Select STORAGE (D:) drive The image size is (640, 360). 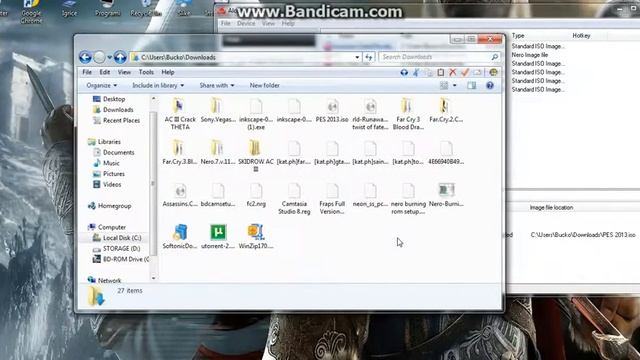pos(116,248)
